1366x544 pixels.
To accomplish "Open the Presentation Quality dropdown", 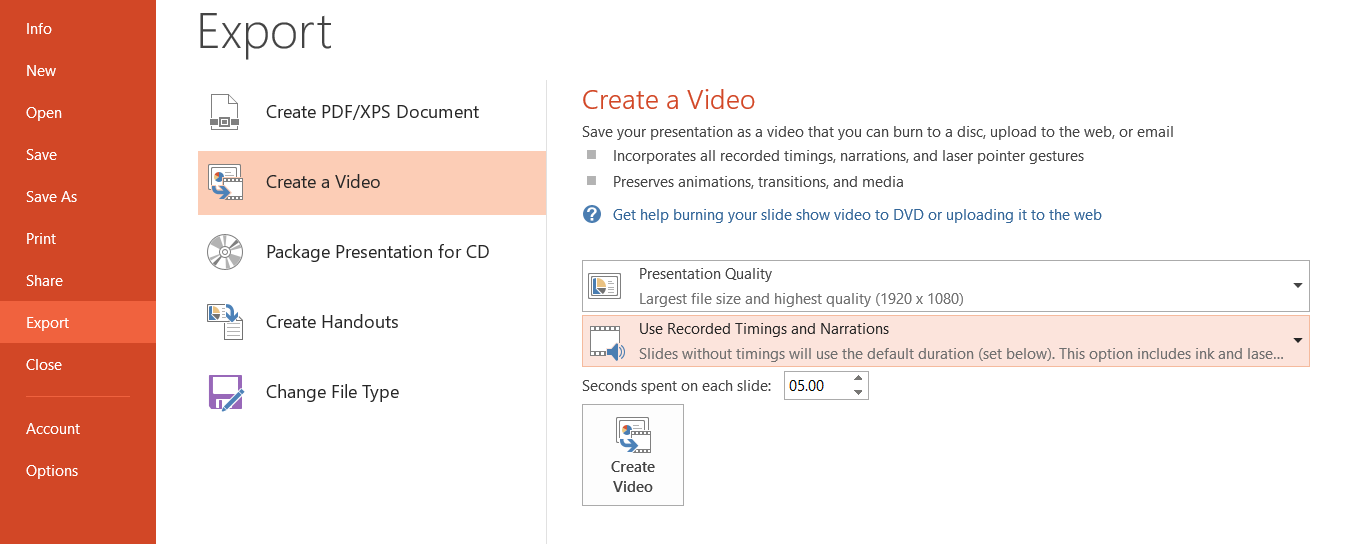I will click(946, 286).
